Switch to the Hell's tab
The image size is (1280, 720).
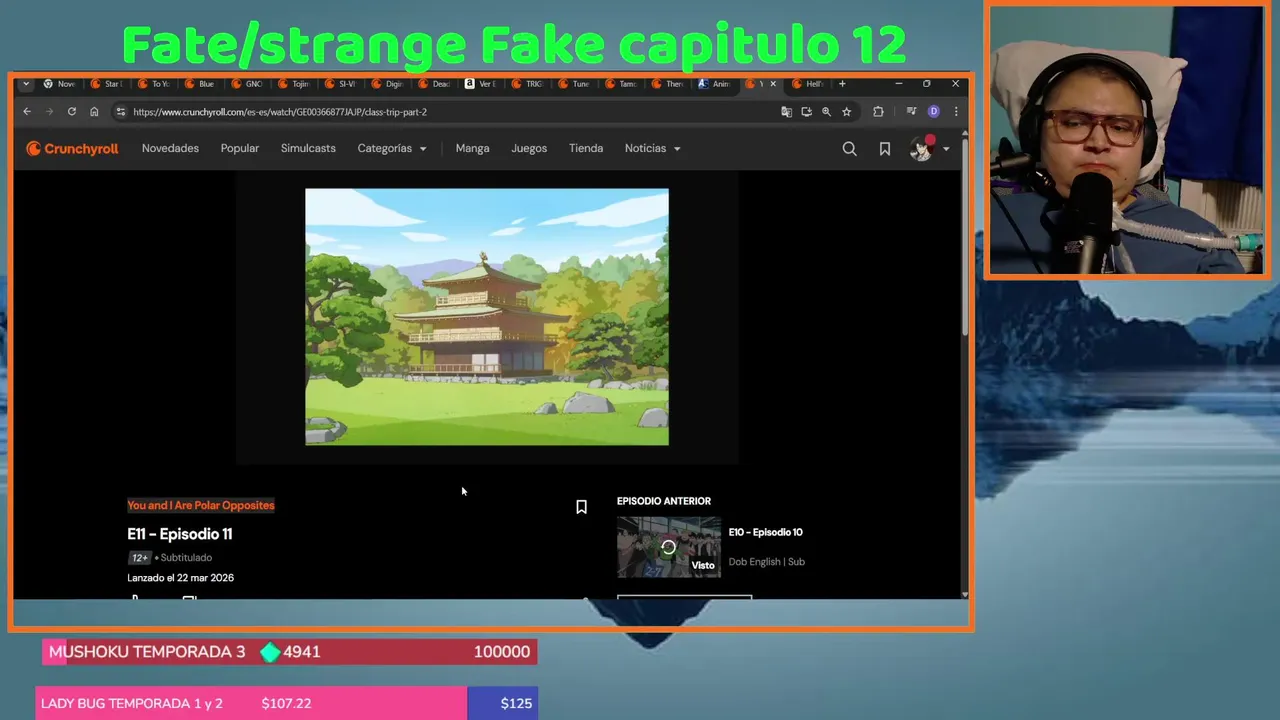[x=808, y=84]
